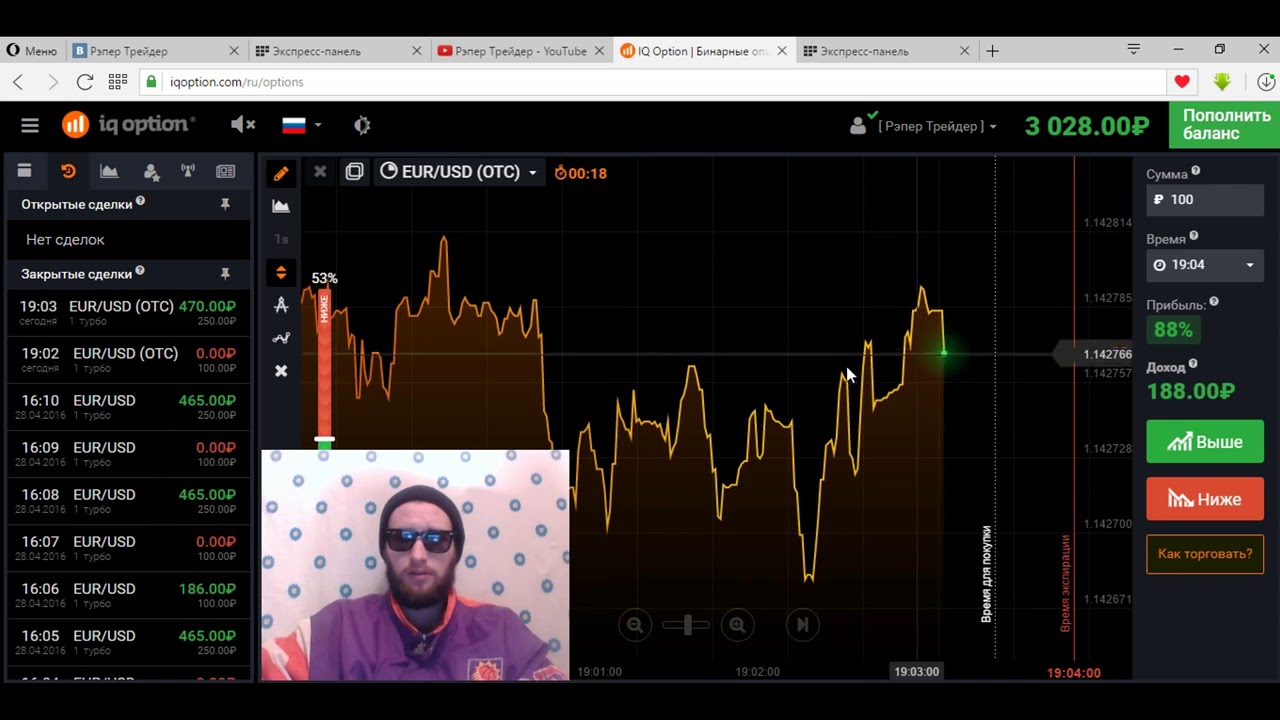Pin the Закрытые сделки section

(x=225, y=273)
